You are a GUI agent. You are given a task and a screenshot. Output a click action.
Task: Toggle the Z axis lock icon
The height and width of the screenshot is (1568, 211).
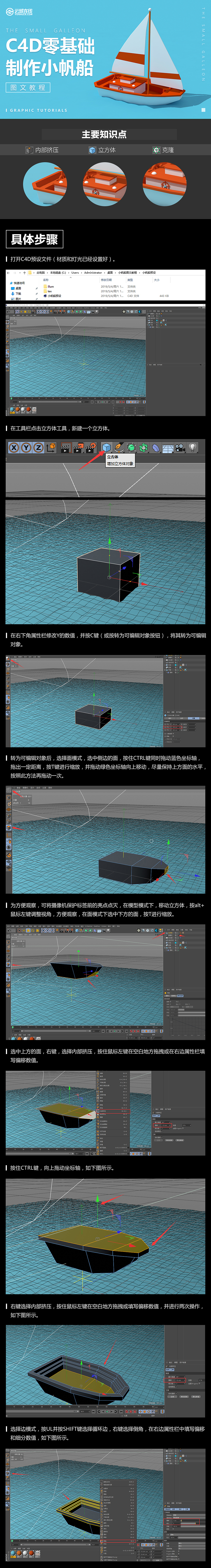38,447
